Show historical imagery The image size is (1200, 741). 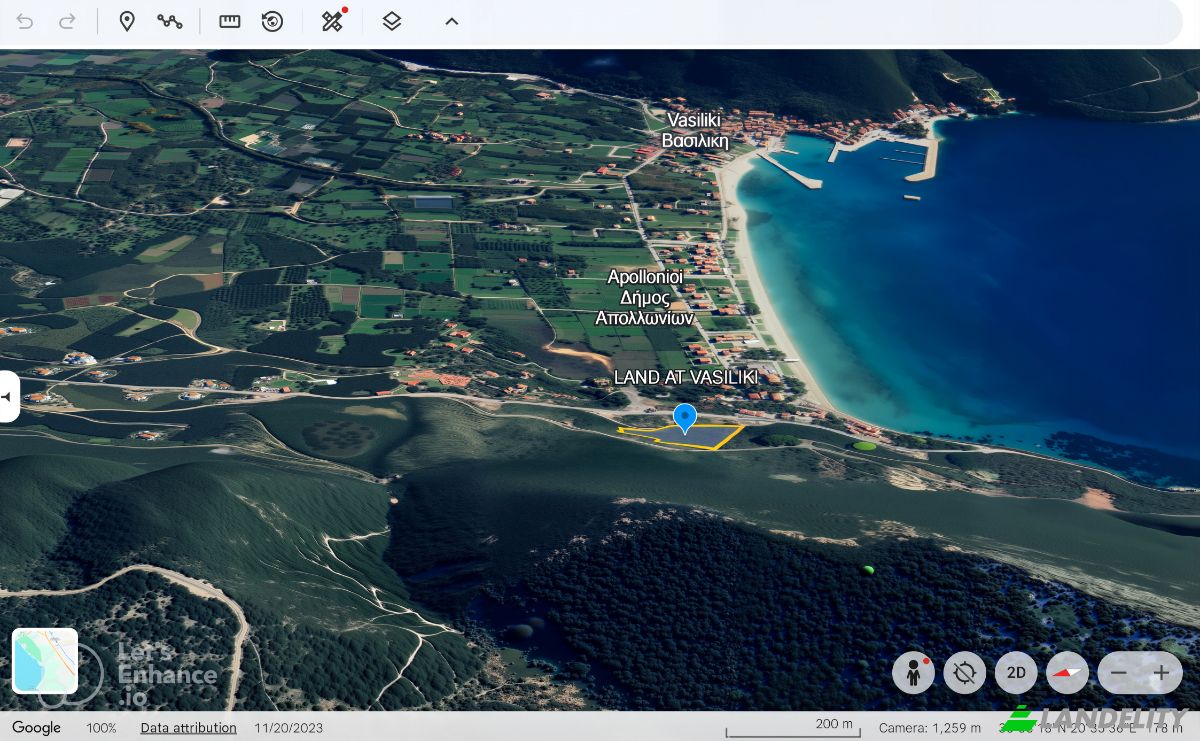tap(272, 21)
